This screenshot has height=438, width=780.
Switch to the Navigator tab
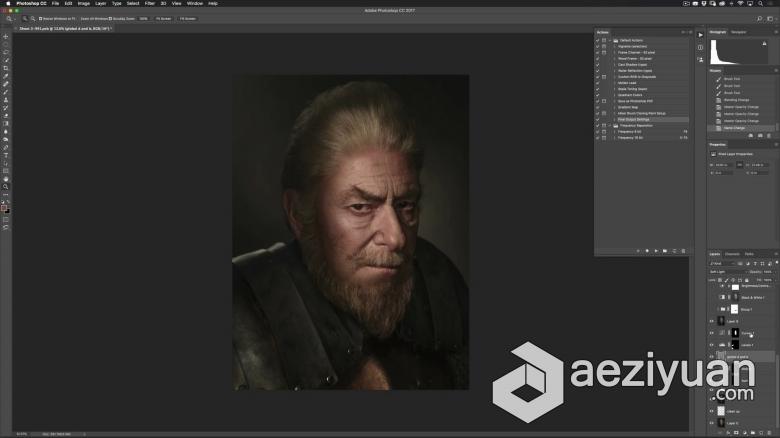[739, 32]
